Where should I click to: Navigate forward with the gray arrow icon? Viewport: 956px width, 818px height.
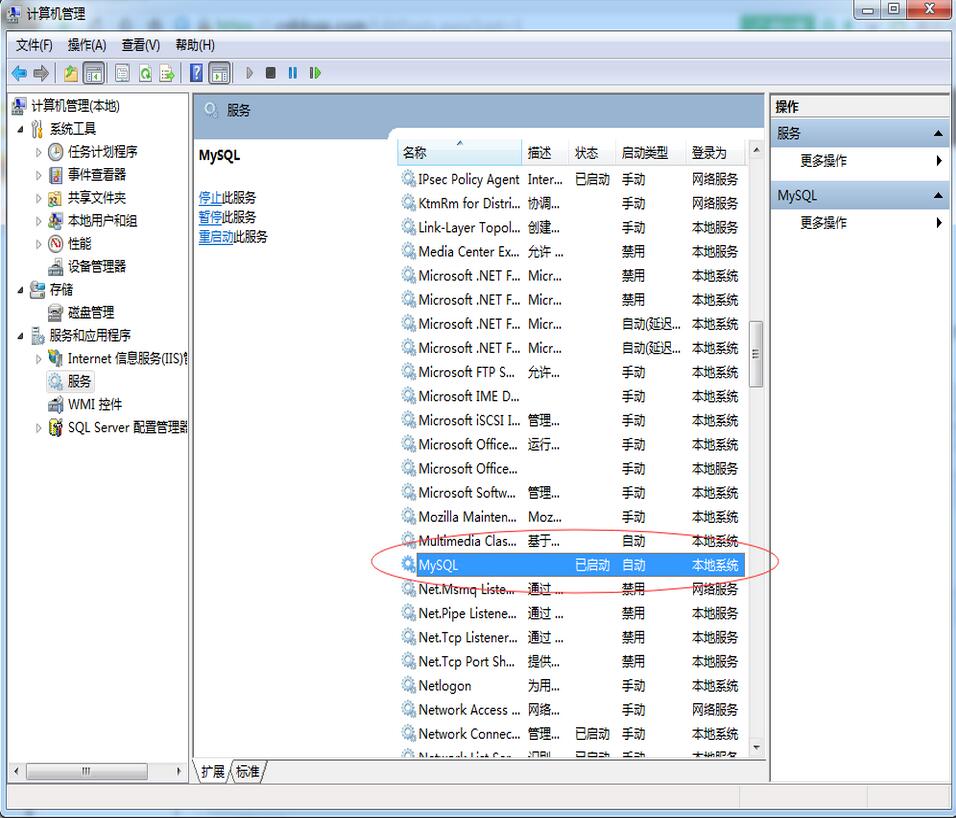pyautogui.click(x=42, y=72)
